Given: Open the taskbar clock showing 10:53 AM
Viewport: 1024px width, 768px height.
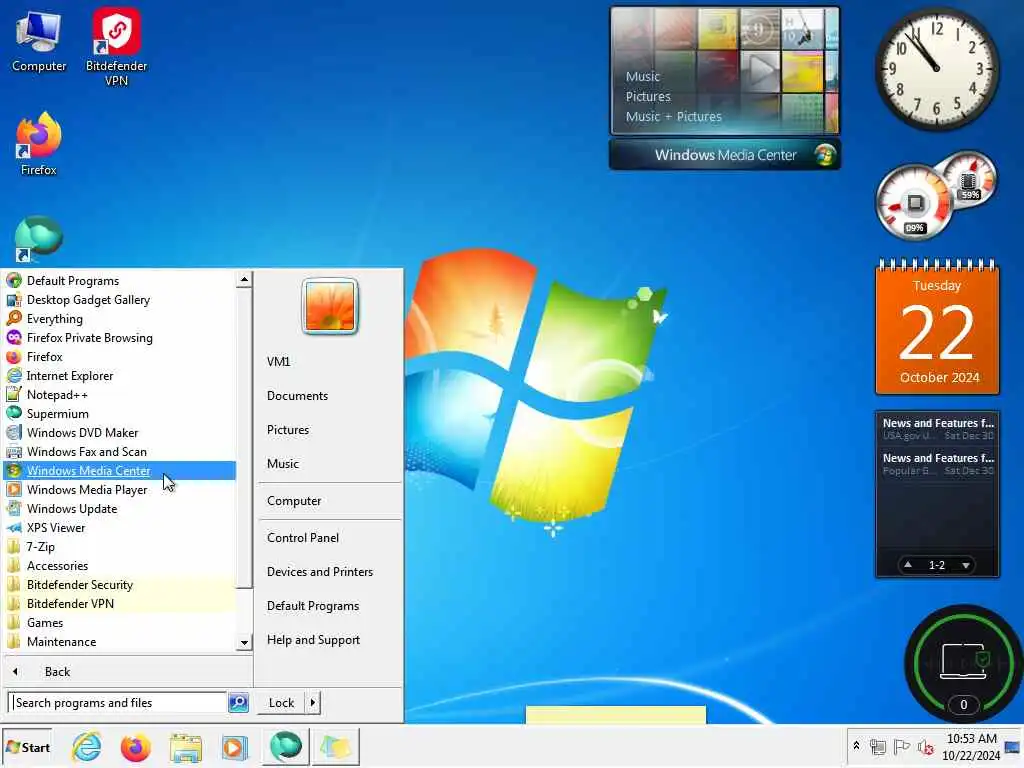Looking at the screenshot, I should 971,747.
